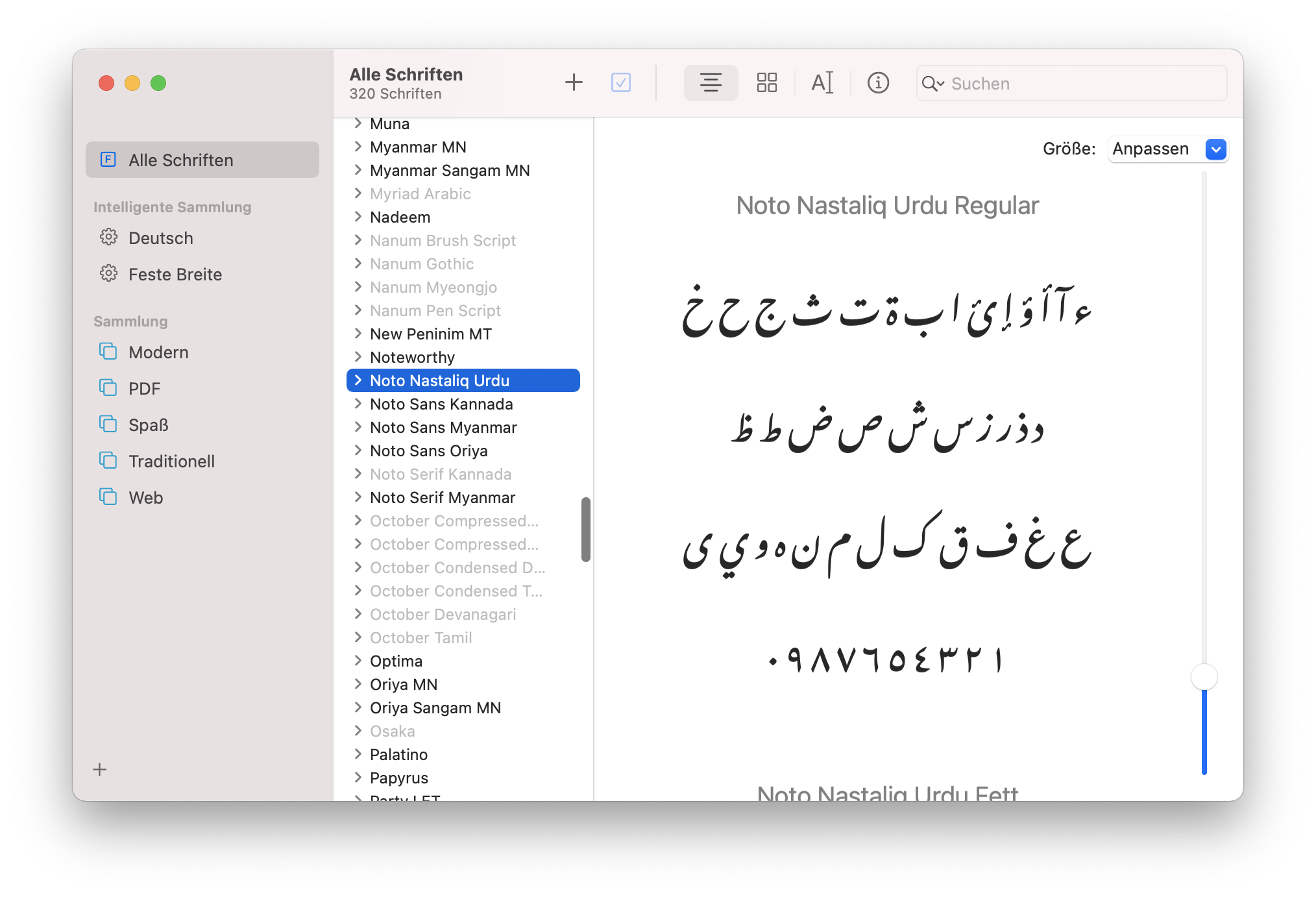The height and width of the screenshot is (897, 1316).
Task: Click the search magnifier icon
Action: point(932,84)
